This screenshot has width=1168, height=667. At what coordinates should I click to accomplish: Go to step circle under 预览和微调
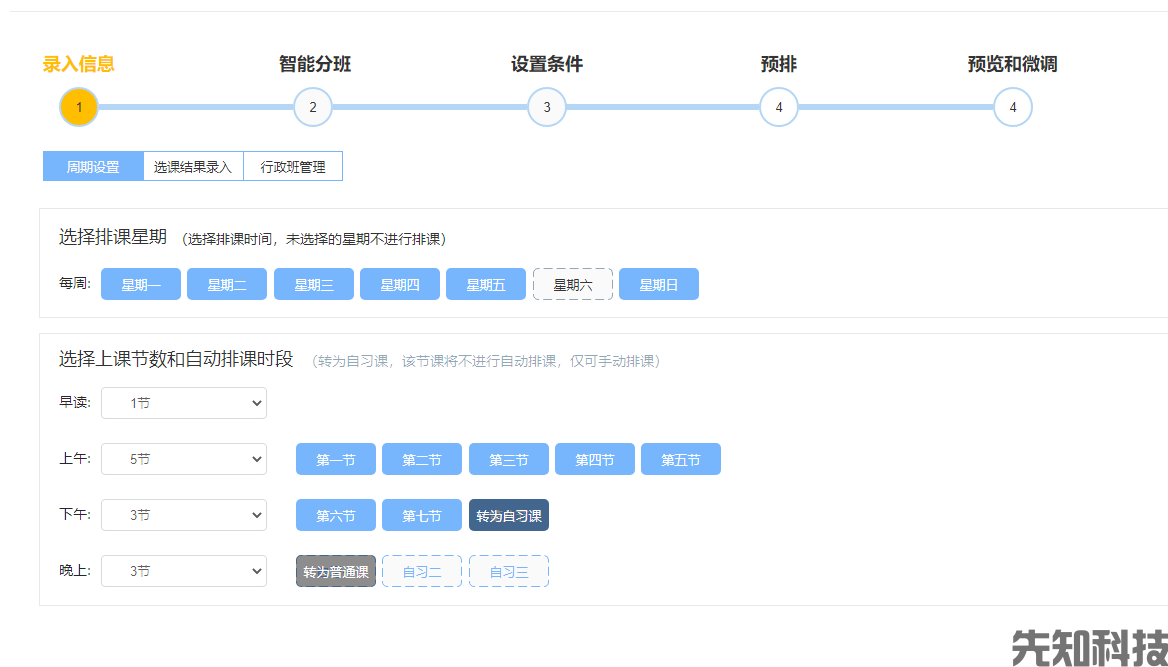(1013, 107)
